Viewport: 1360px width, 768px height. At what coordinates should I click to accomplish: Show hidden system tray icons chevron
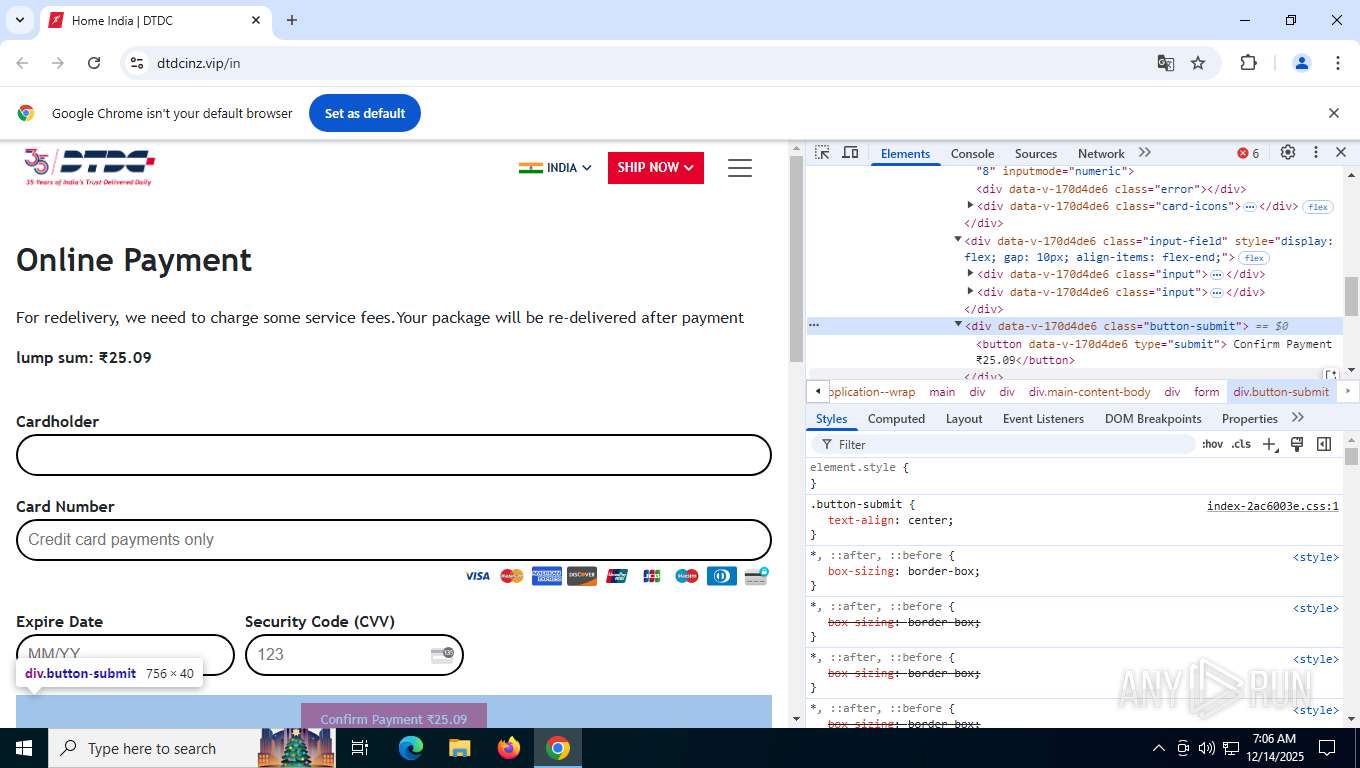click(x=1159, y=748)
